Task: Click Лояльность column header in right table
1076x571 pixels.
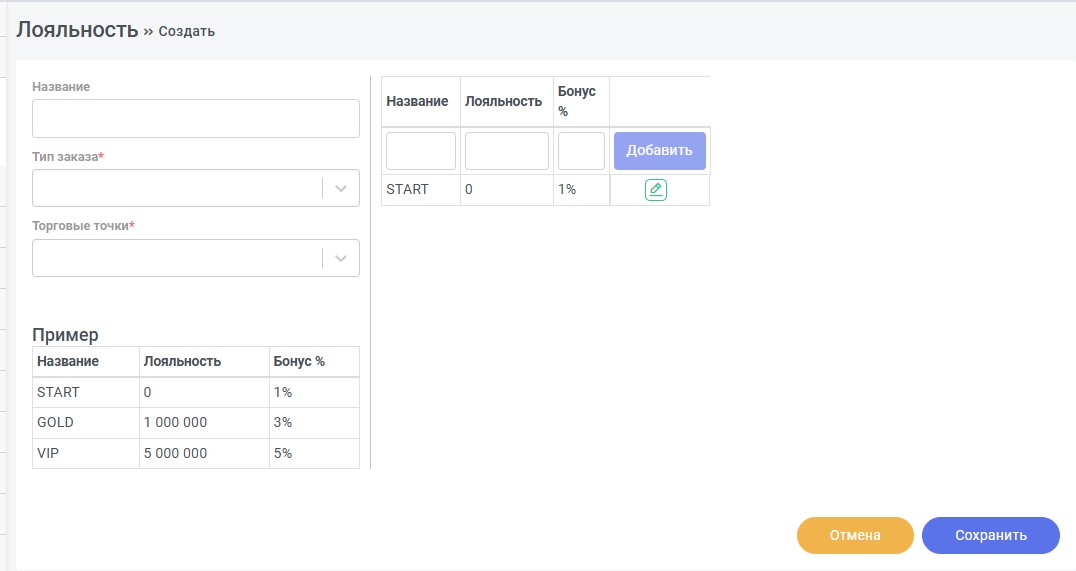Action: [x=504, y=102]
